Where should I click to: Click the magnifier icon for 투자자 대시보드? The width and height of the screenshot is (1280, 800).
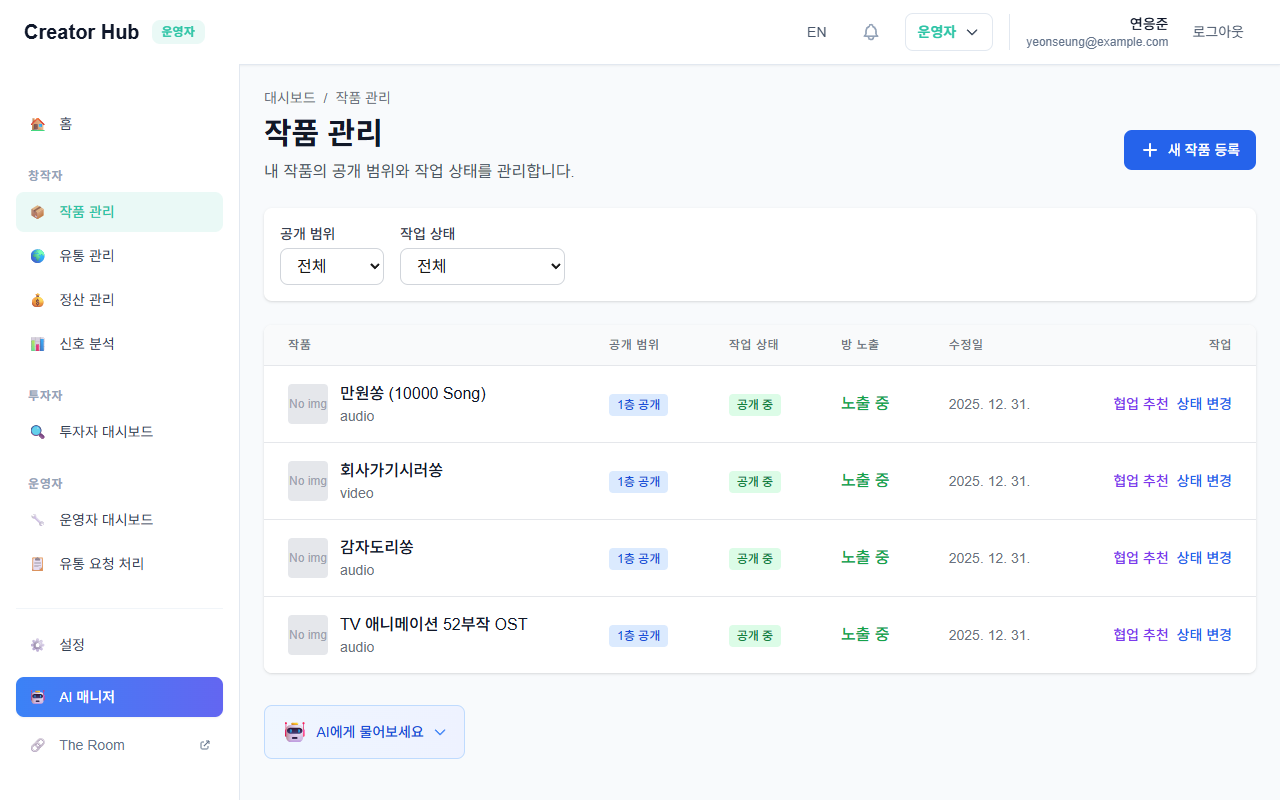point(38,432)
